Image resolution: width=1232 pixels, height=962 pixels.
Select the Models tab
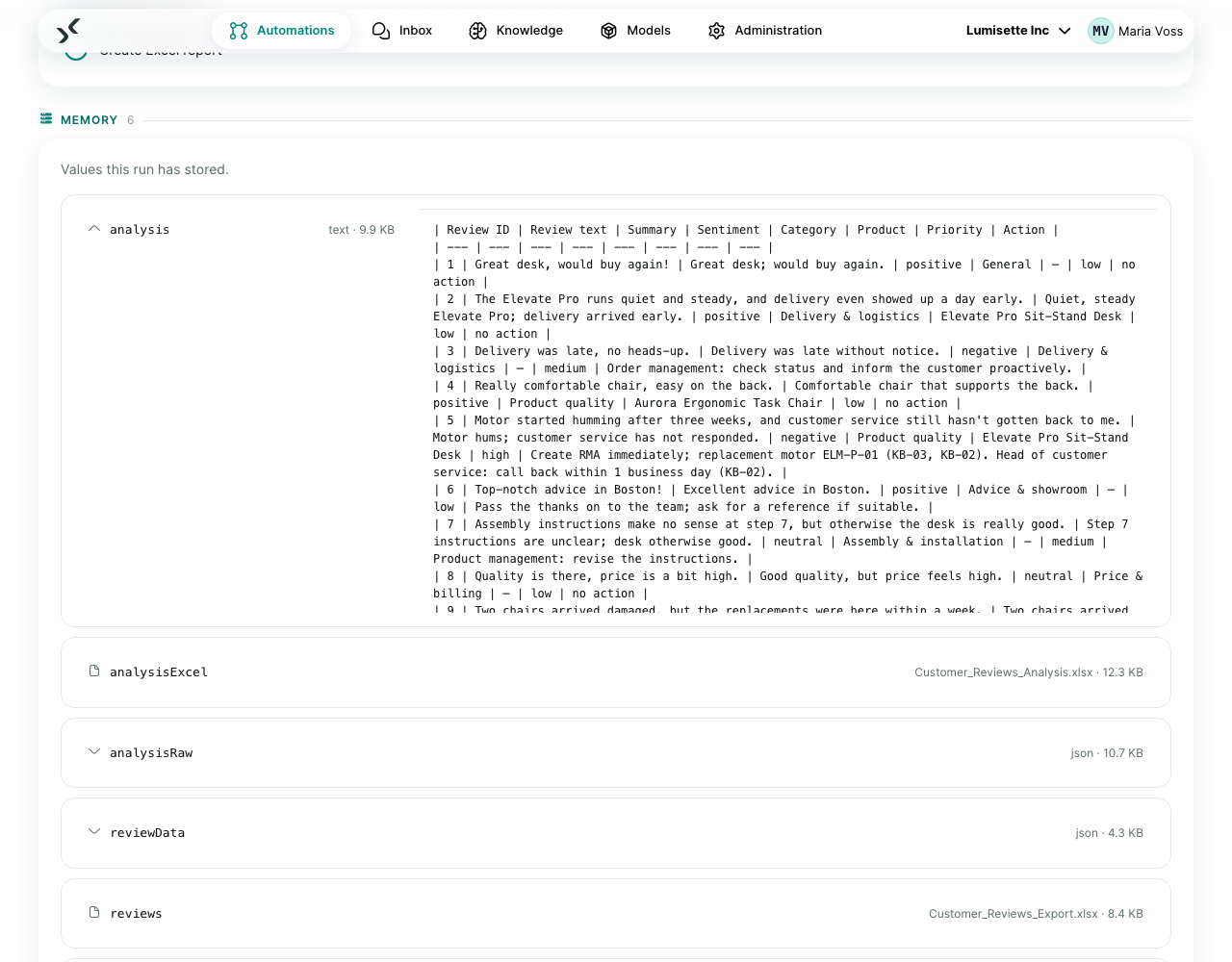(635, 31)
